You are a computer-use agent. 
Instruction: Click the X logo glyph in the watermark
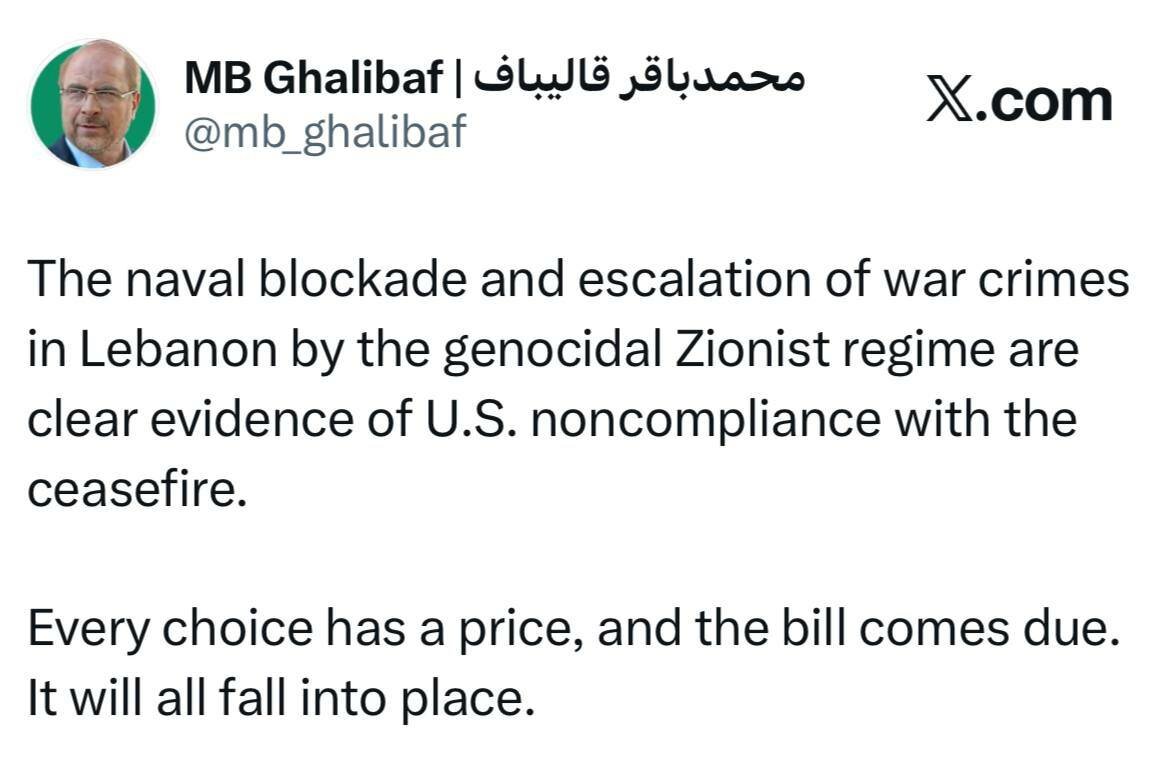pyautogui.click(x=949, y=99)
